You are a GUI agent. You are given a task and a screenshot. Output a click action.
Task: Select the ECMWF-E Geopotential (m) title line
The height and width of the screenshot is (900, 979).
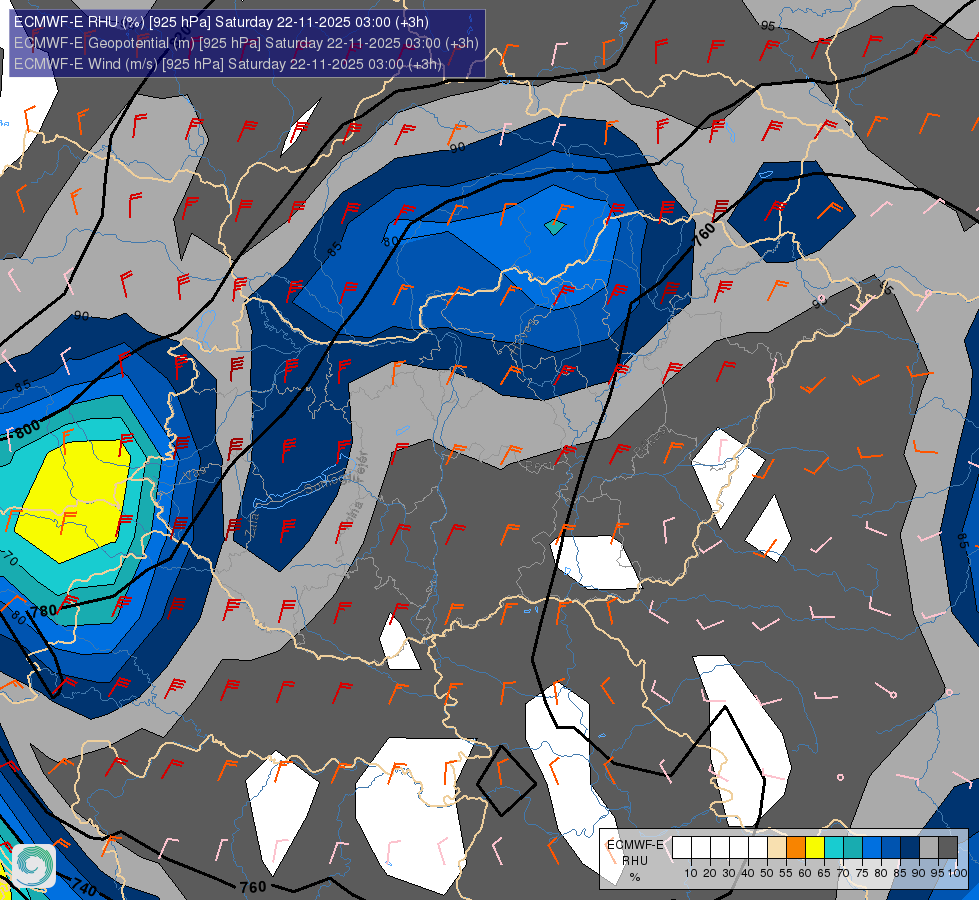246,43
